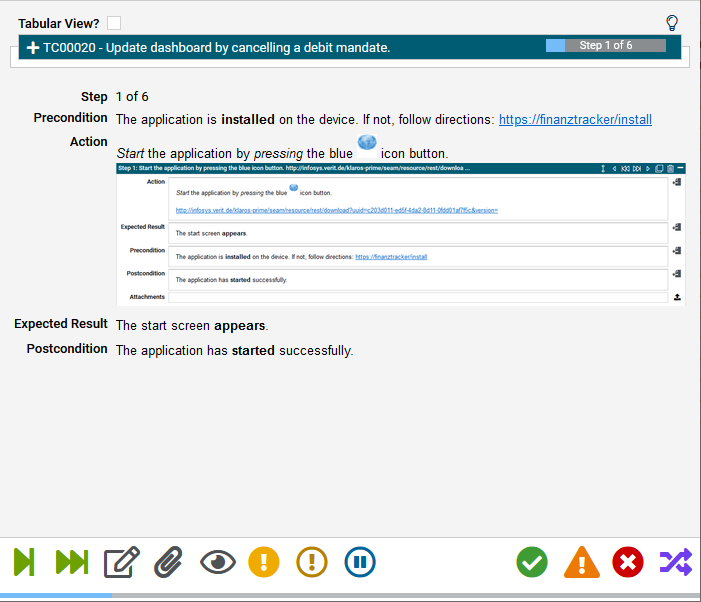Screen dimensions: 701x602
Task: Click the Precondition sentence 'The application is installed'
Action: click(x=195, y=119)
